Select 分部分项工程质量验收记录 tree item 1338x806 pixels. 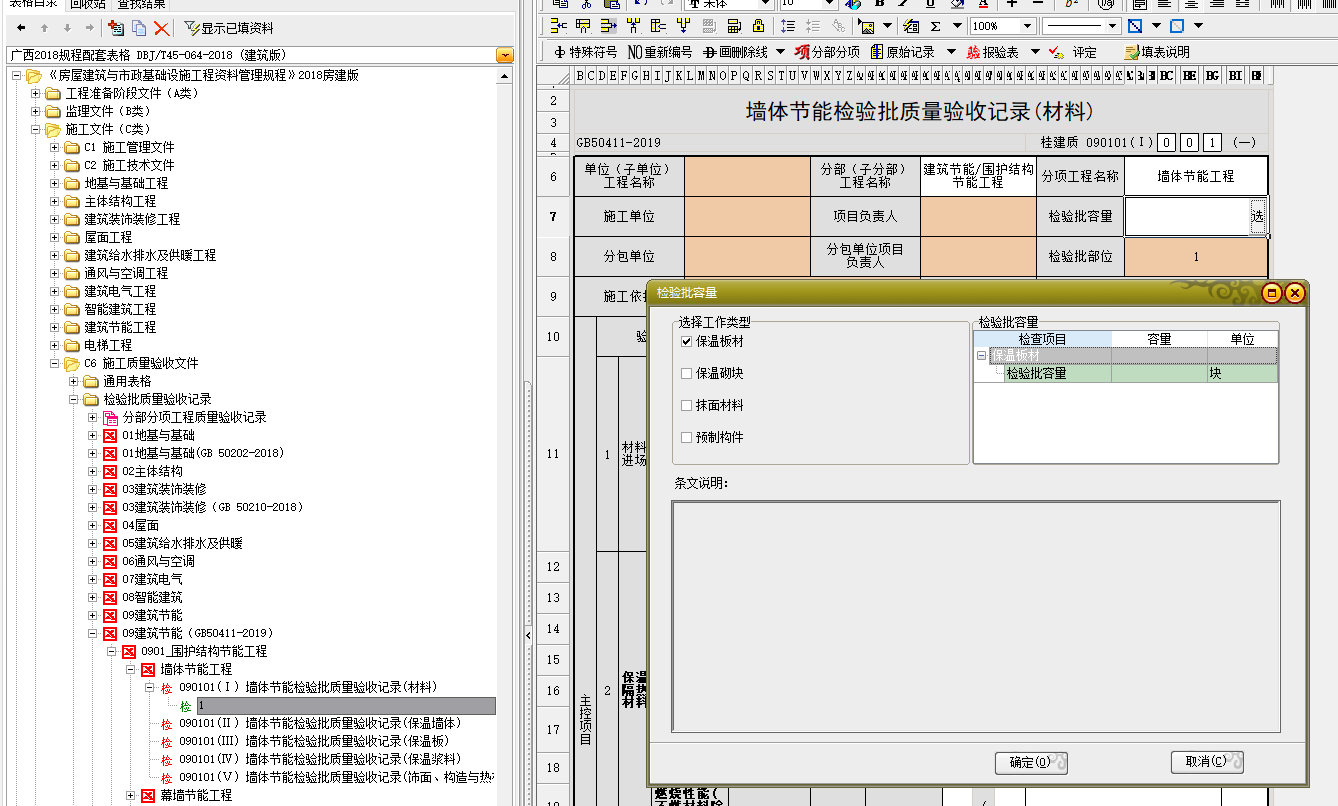pos(194,417)
